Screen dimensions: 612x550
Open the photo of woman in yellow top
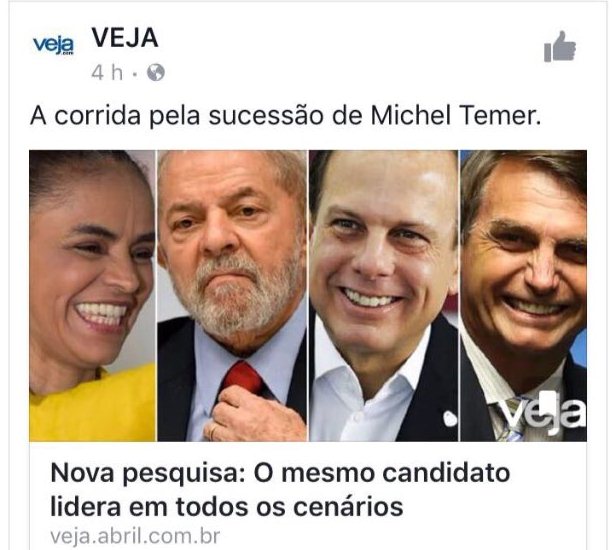[93, 295]
